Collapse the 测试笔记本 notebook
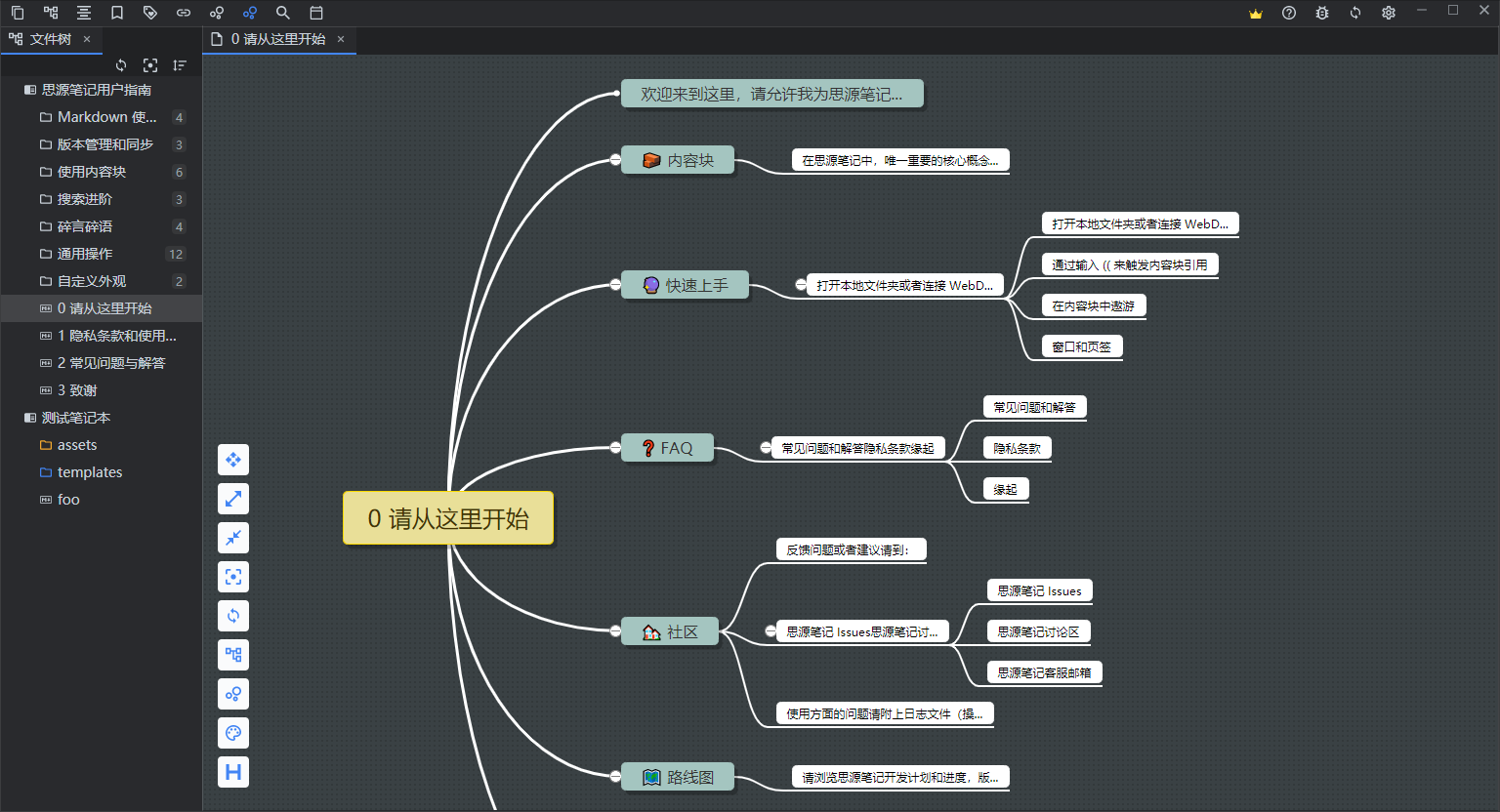The height and width of the screenshot is (812, 1500). [x=28, y=417]
